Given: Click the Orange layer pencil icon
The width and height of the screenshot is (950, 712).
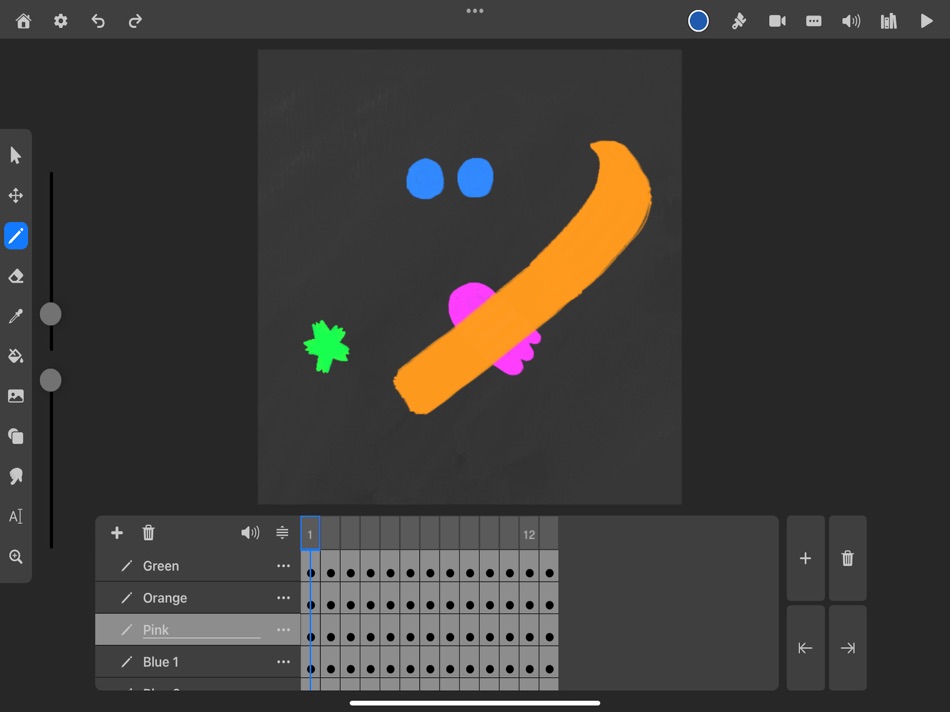Looking at the screenshot, I should 127,597.
